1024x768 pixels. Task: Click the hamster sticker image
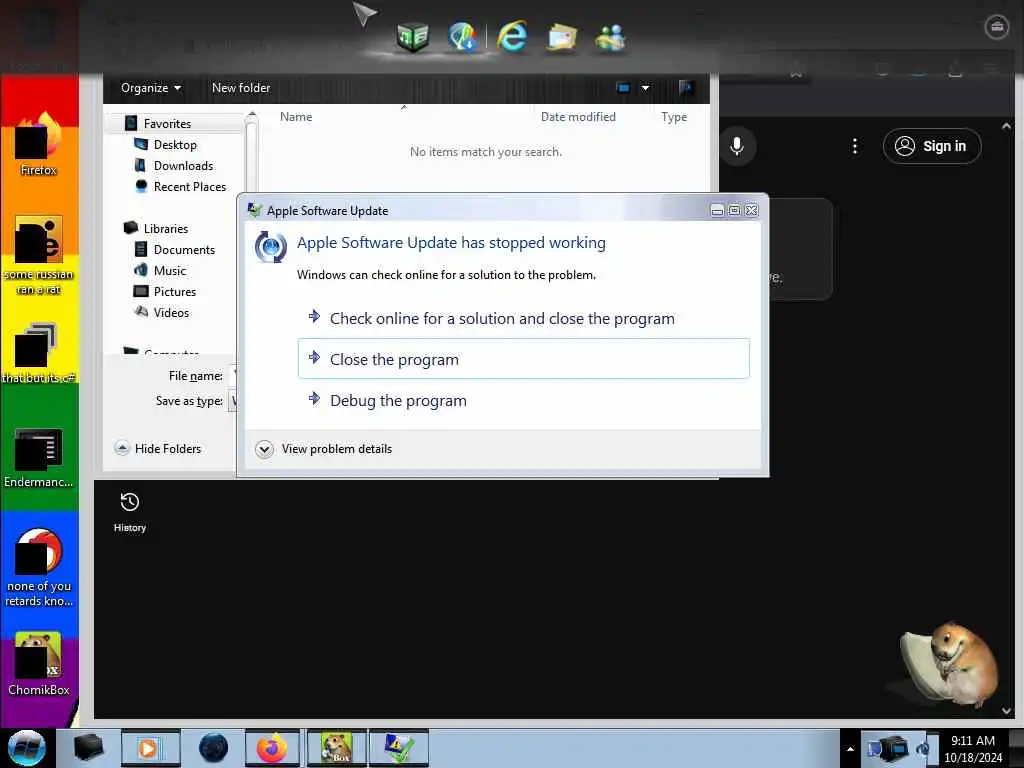950,664
